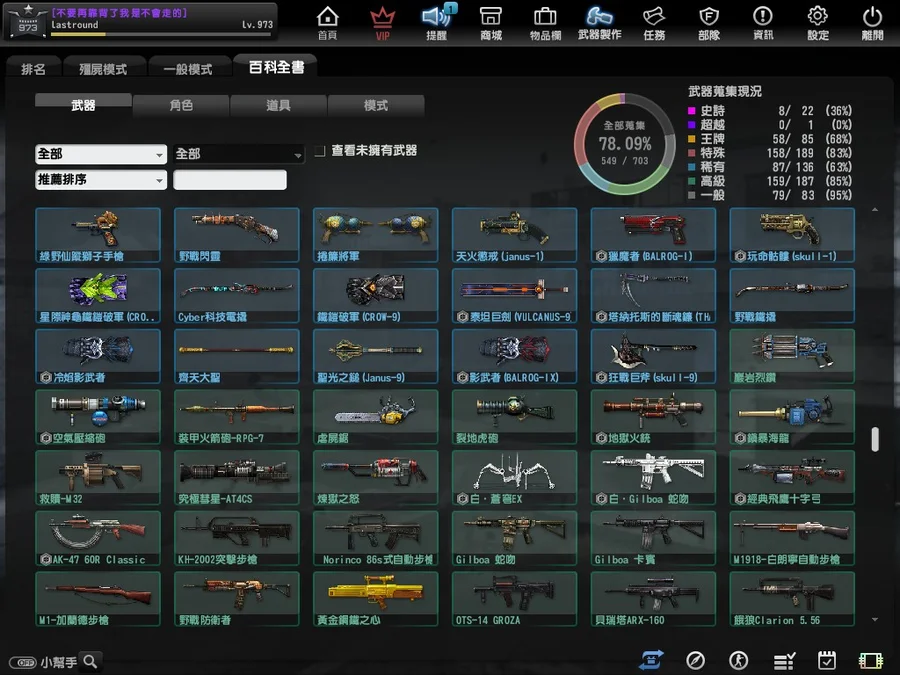Select the 聖光之鎚 (Janus-9) weapon card

pos(375,356)
